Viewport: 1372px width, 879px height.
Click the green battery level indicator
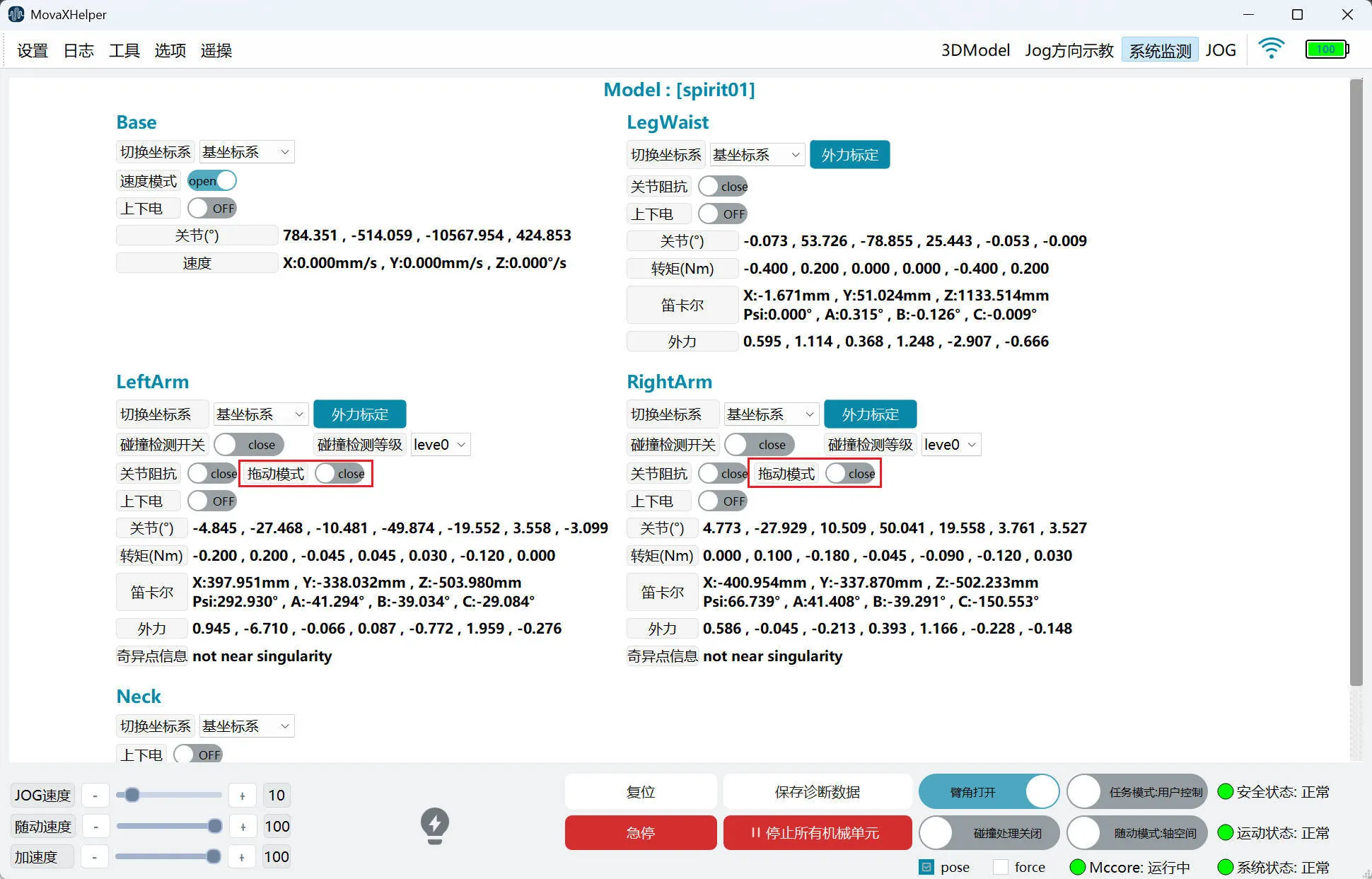pyautogui.click(x=1326, y=50)
